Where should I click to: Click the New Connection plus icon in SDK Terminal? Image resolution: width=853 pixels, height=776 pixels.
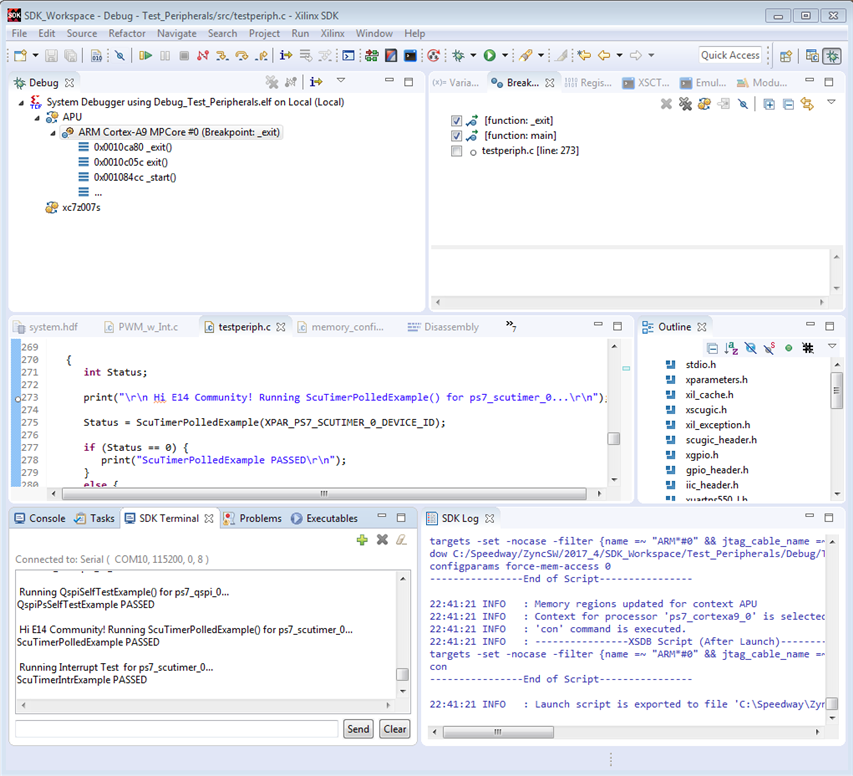(362, 540)
